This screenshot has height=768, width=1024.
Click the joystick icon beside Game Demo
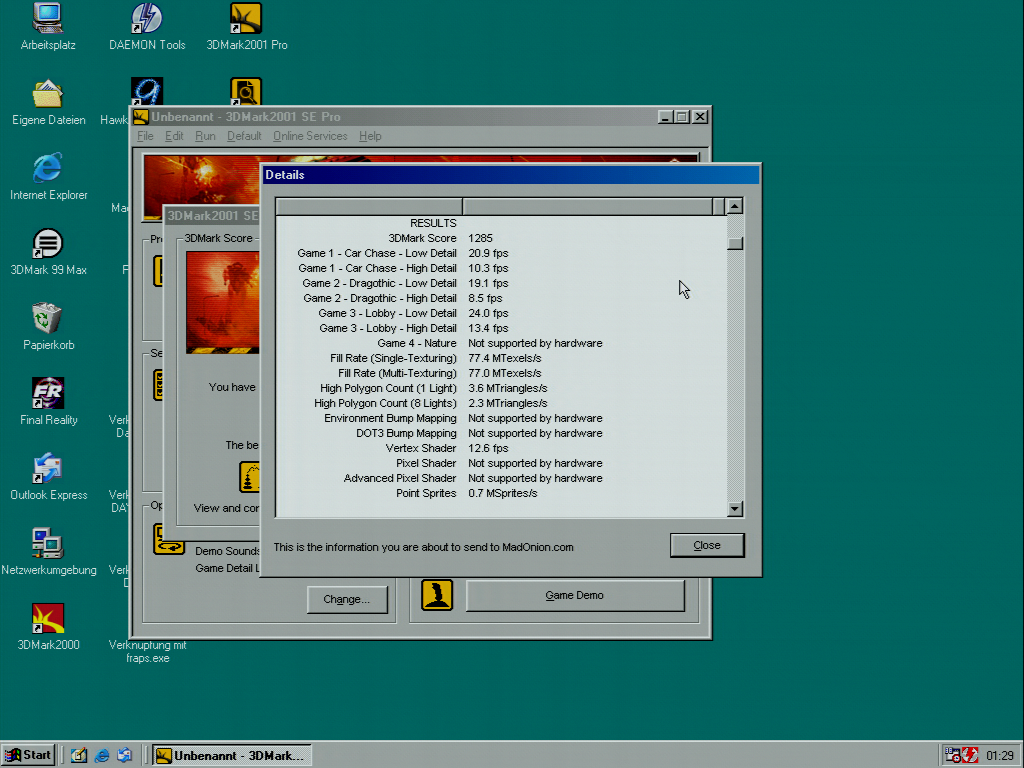click(x=437, y=595)
